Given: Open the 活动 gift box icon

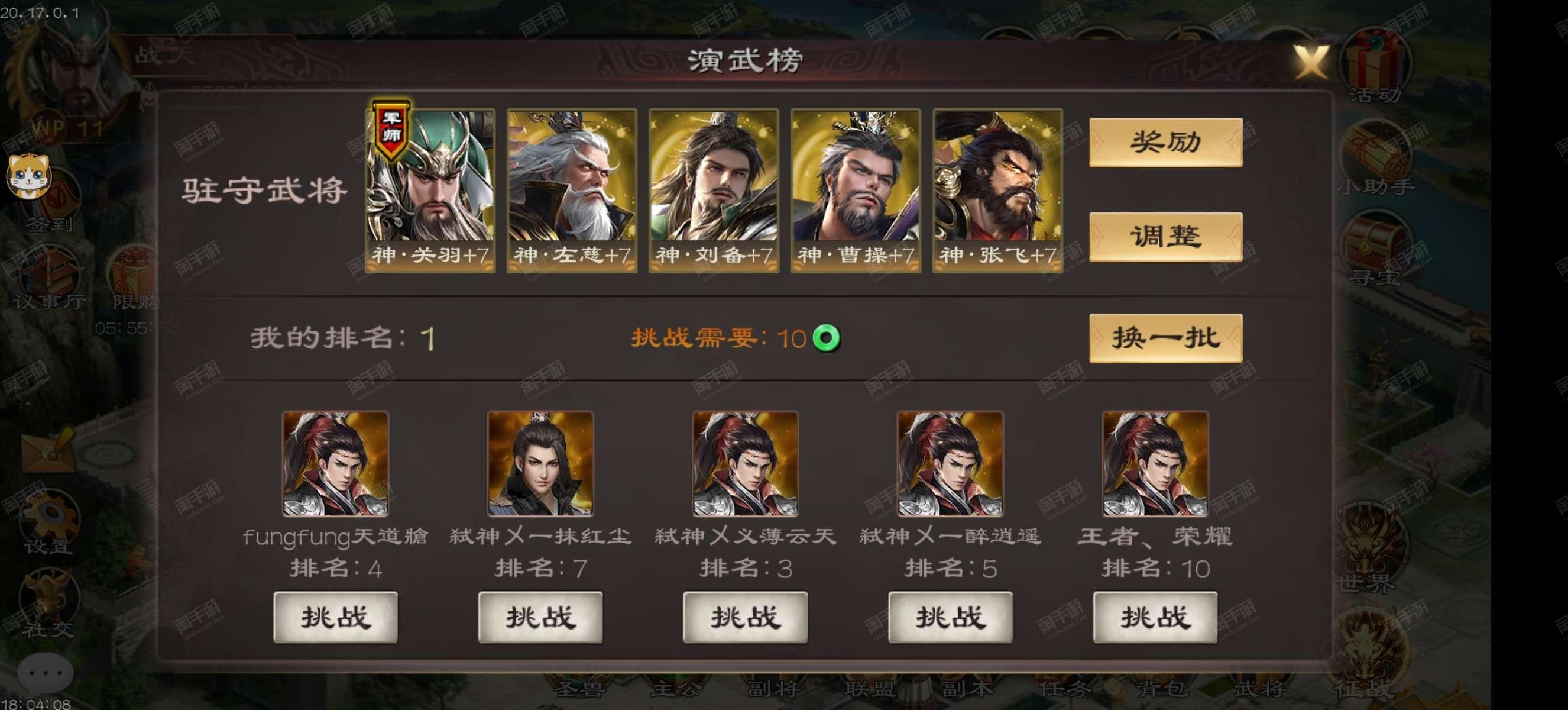Looking at the screenshot, I should point(1377,62).
